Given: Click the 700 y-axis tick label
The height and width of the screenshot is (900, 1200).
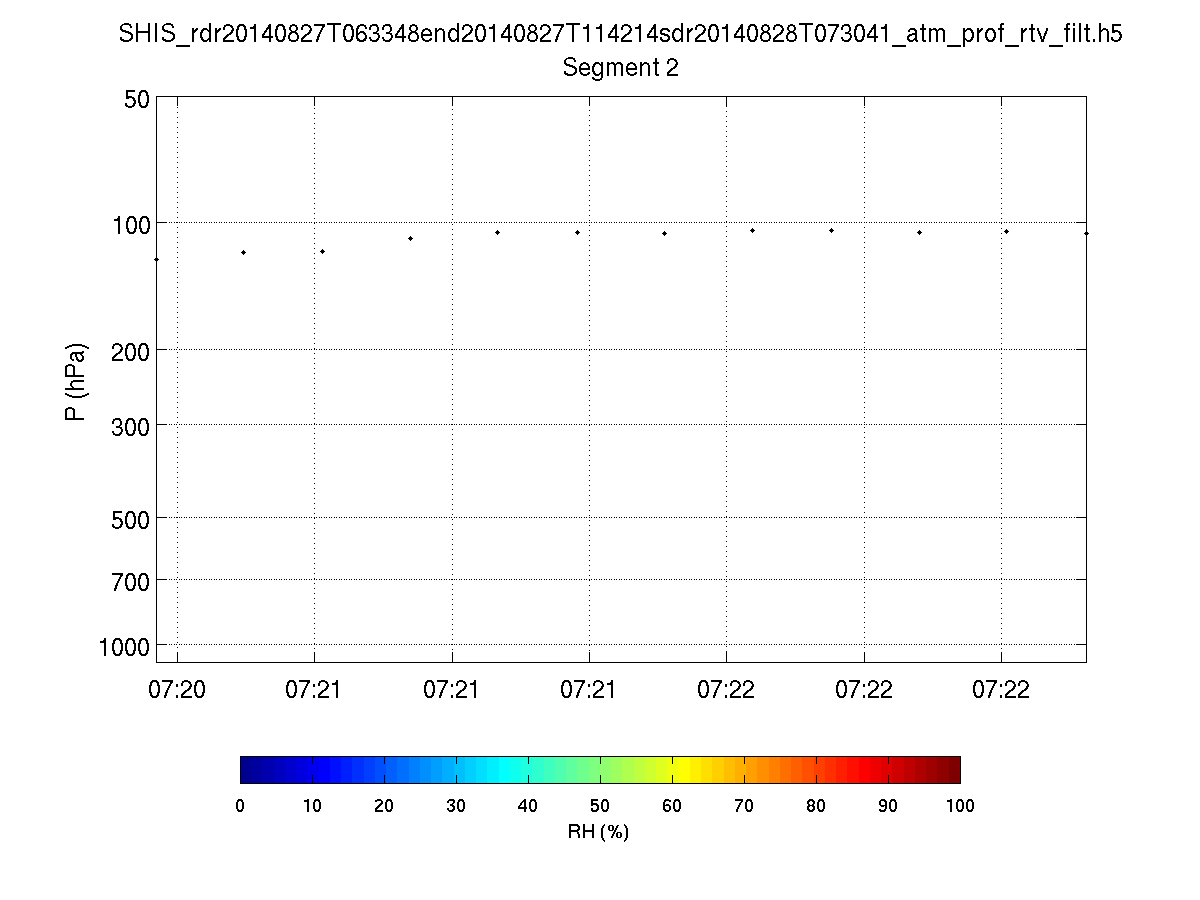Looking at the screenshot, I should coord(132,580).
